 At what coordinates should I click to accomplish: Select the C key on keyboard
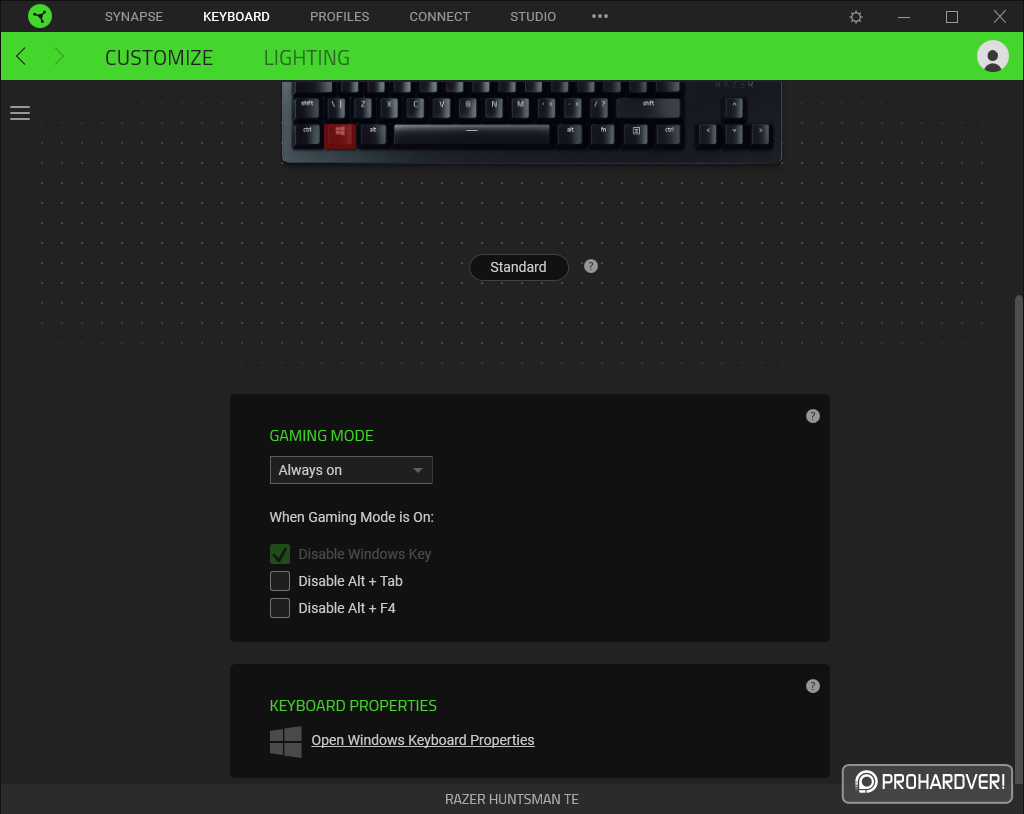[415, 107]
